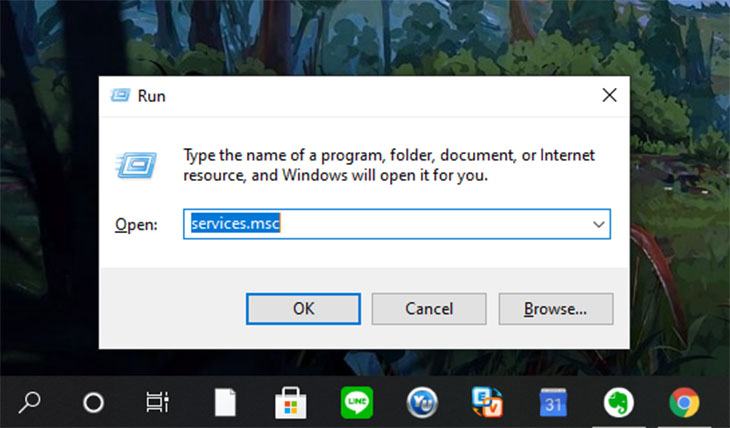Click the Calendar 31 taskbar icon

553,402
